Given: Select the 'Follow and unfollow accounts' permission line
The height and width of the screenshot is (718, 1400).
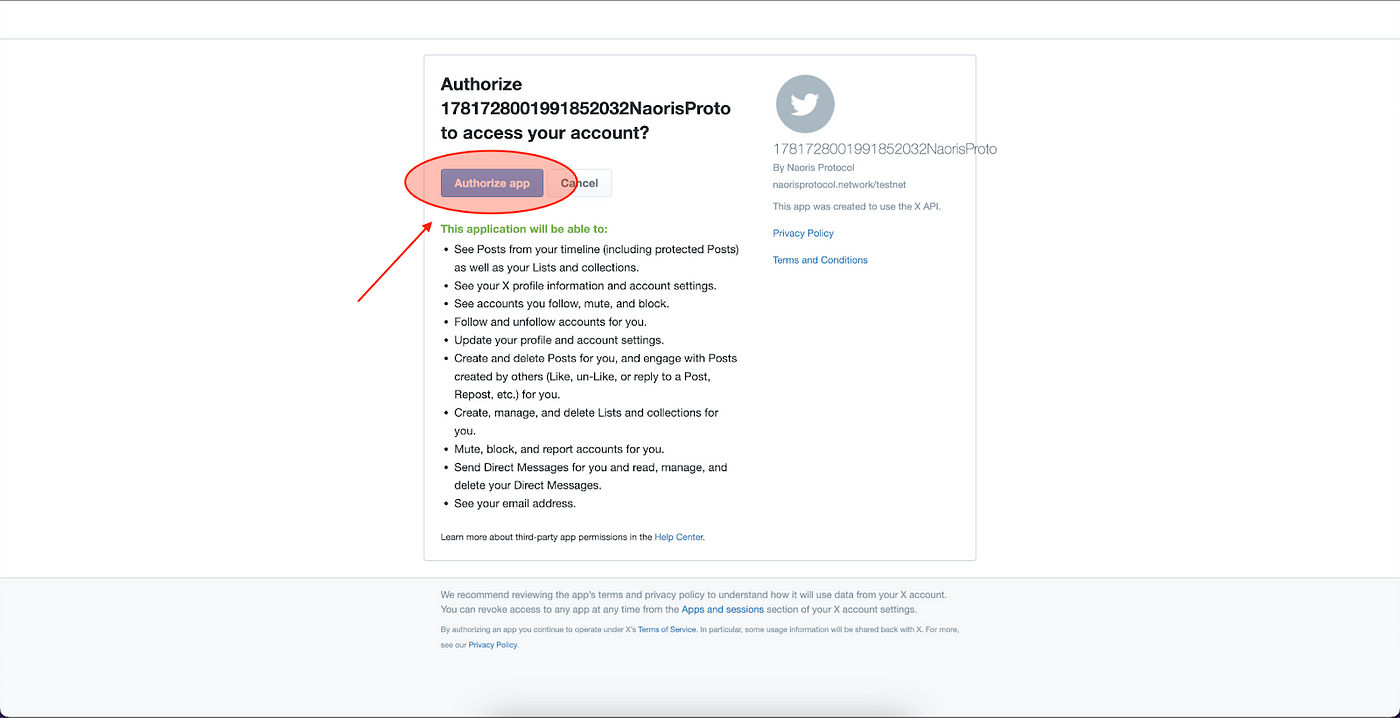Looking at the screenshot, I should (550, 322).
